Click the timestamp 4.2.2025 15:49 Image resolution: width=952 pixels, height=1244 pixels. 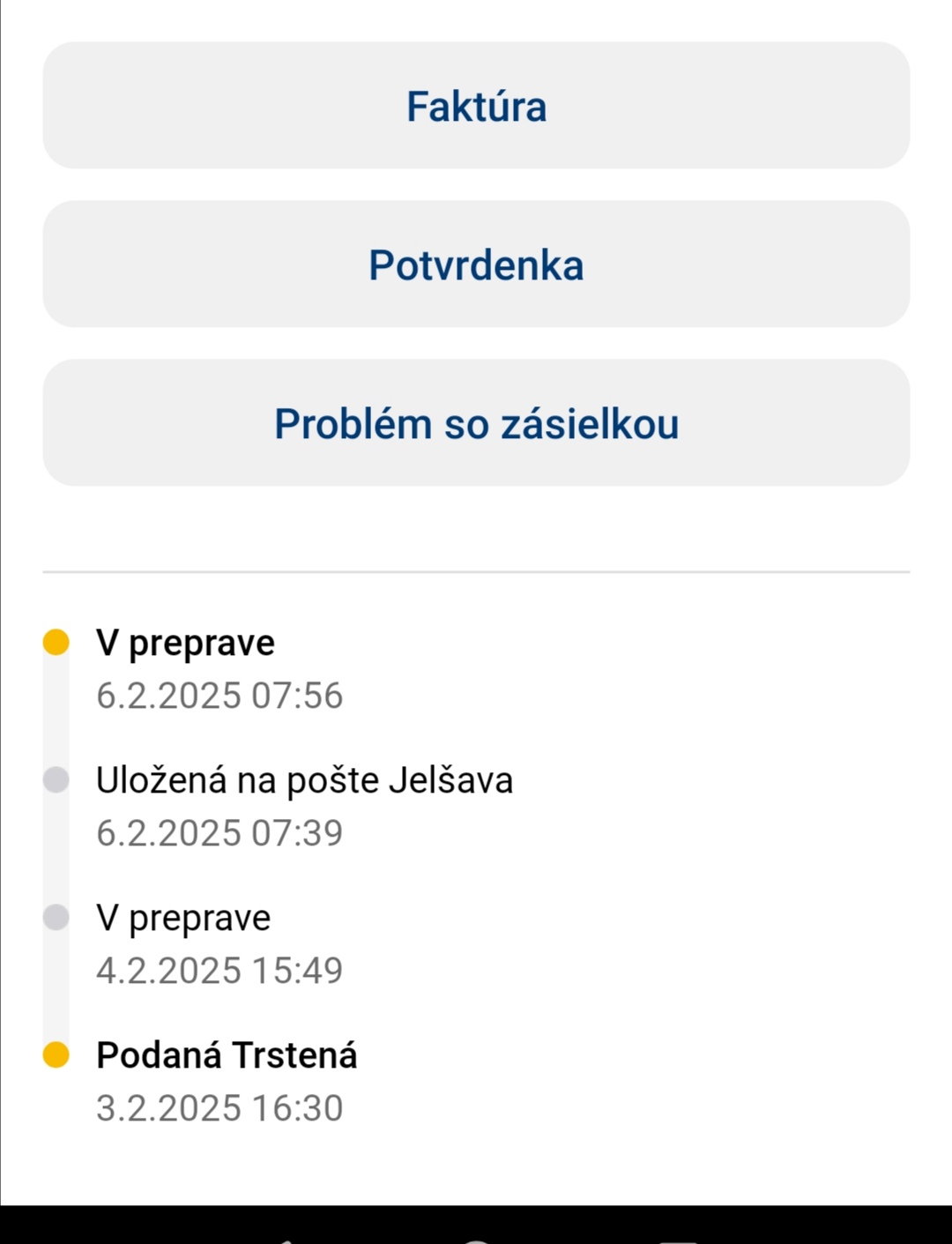[x=219, y=971]
